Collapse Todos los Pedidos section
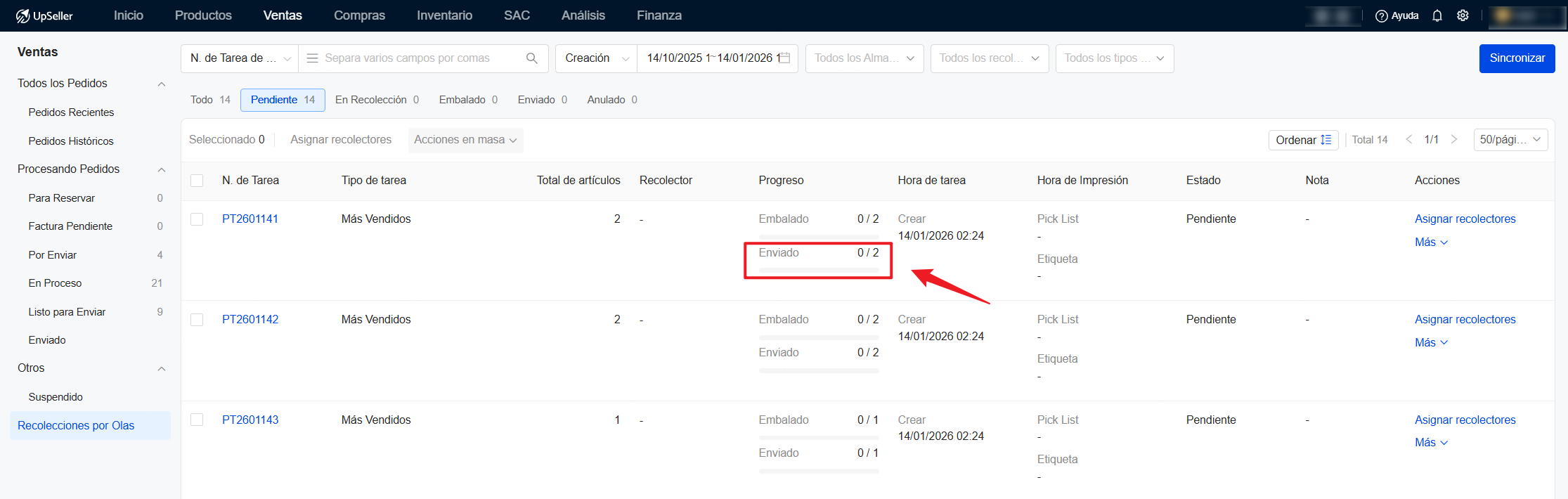1568x499 pixels. click(161, 84)
